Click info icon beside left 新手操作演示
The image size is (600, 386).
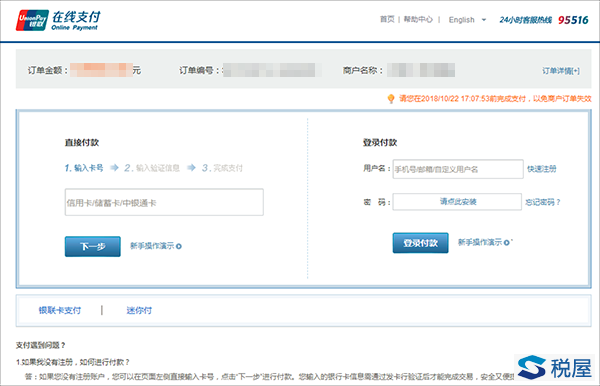pyautogui.click(x=179, y=246)
